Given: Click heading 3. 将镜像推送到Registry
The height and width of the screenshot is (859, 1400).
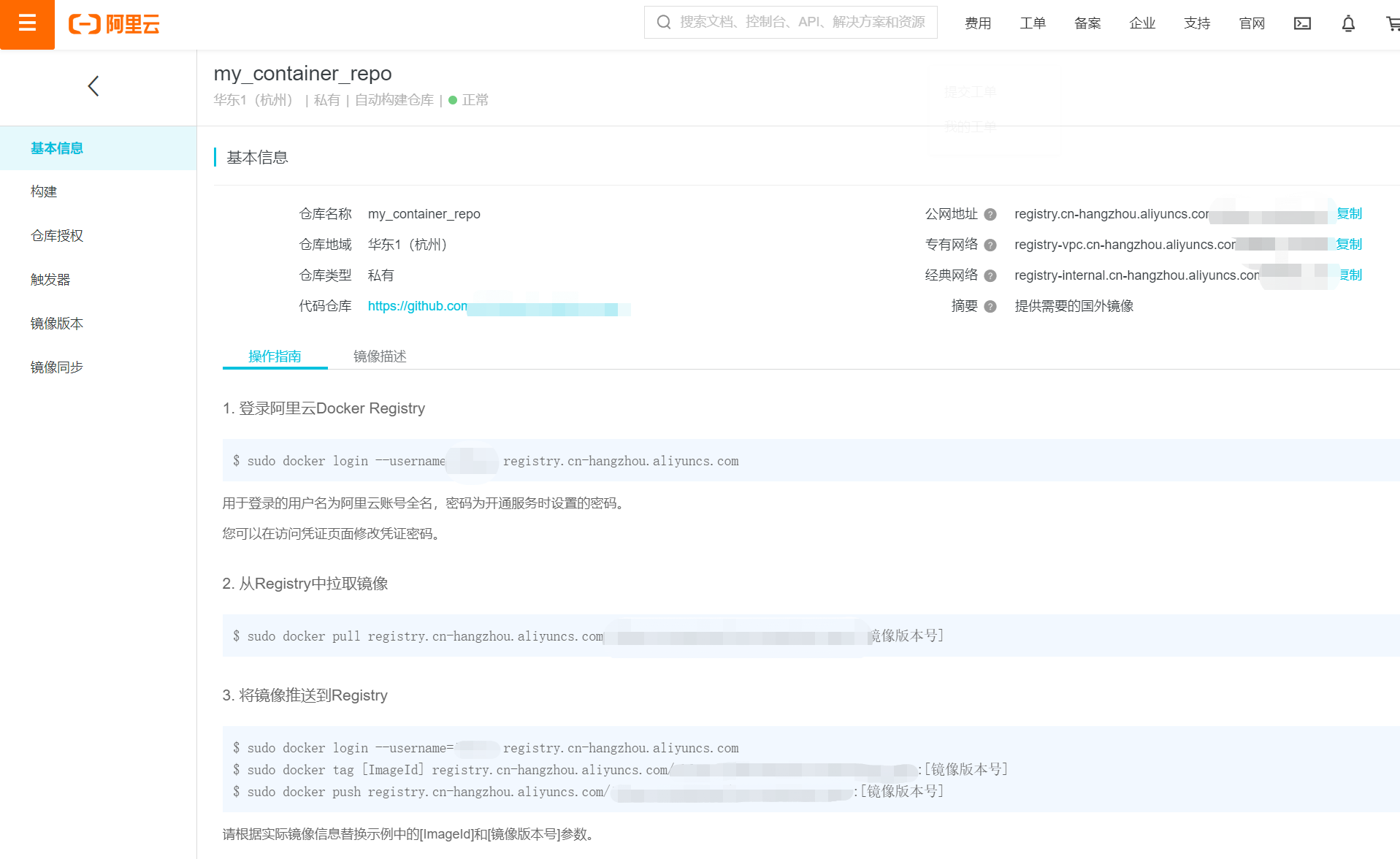Looking at the screenshot, I should pyautogui.click(x=305, y=695).
